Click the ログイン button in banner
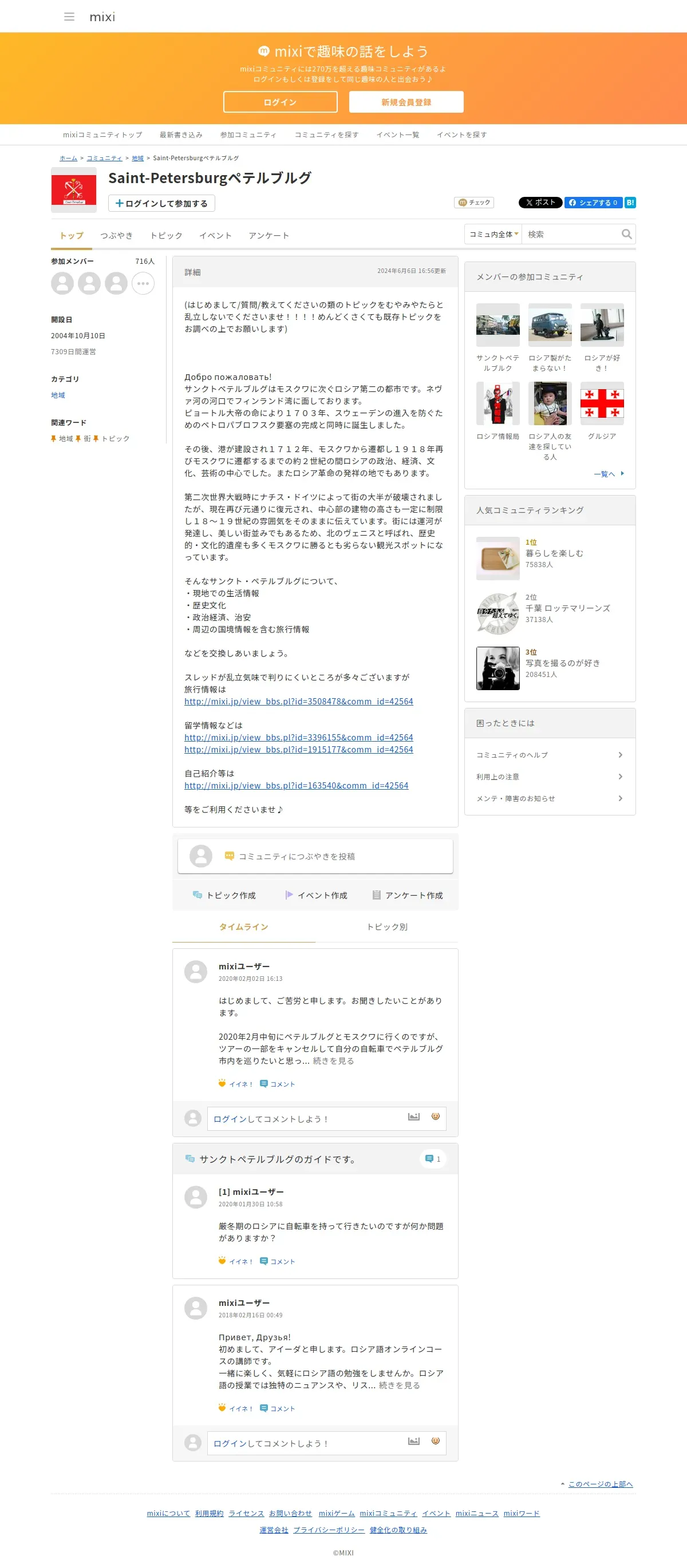 pyautogui.click(x=280, y=102)
